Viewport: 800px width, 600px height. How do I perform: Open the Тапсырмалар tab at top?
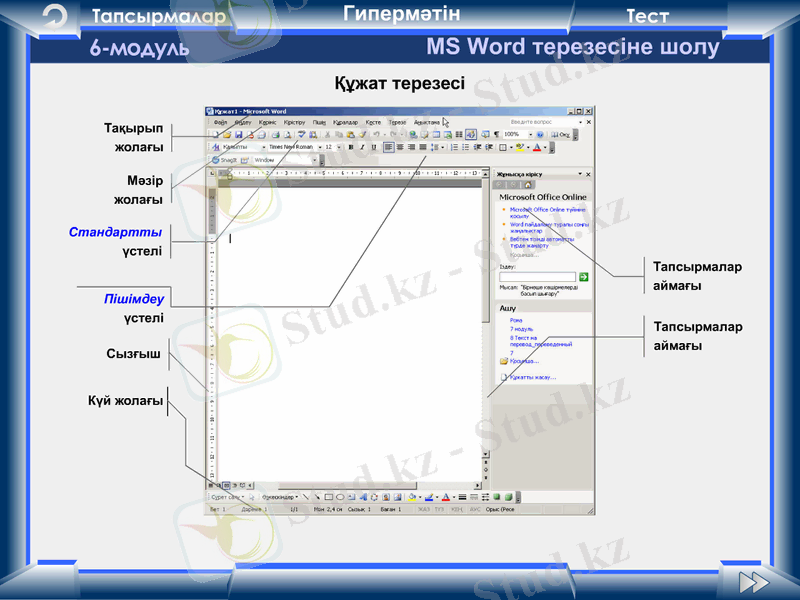click(x=159, y=17)
